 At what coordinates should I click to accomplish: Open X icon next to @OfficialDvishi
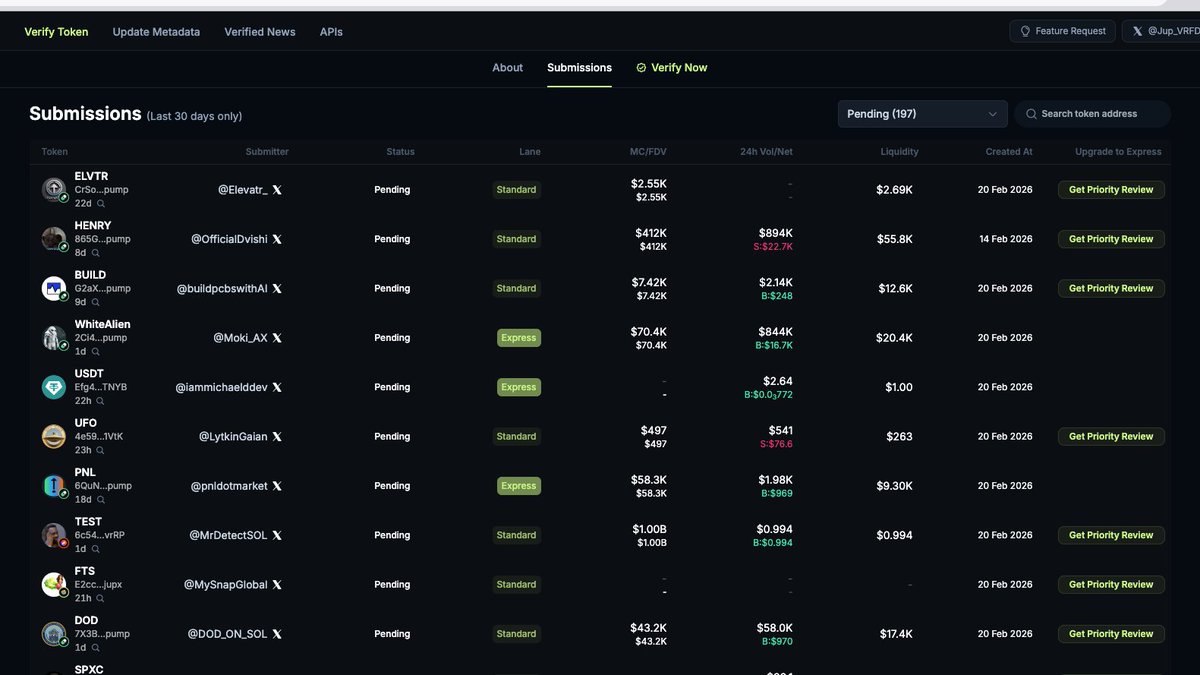(277, 239)
